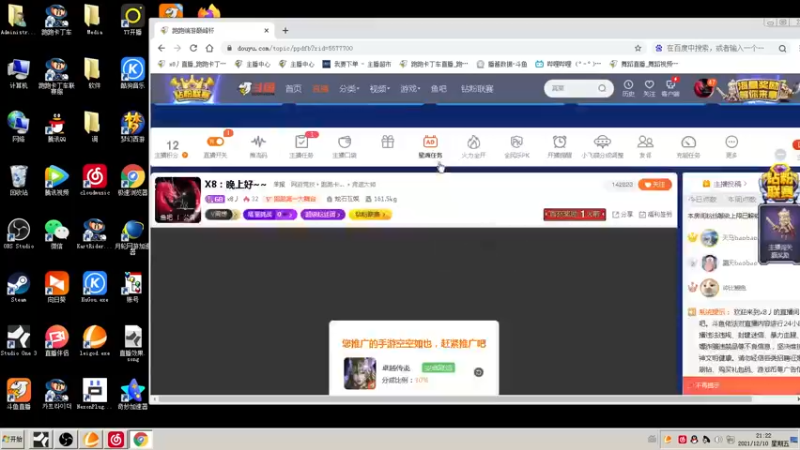
Task: Reload the page with refresh button
Action: pyautogui.click(x=193, y=48)
